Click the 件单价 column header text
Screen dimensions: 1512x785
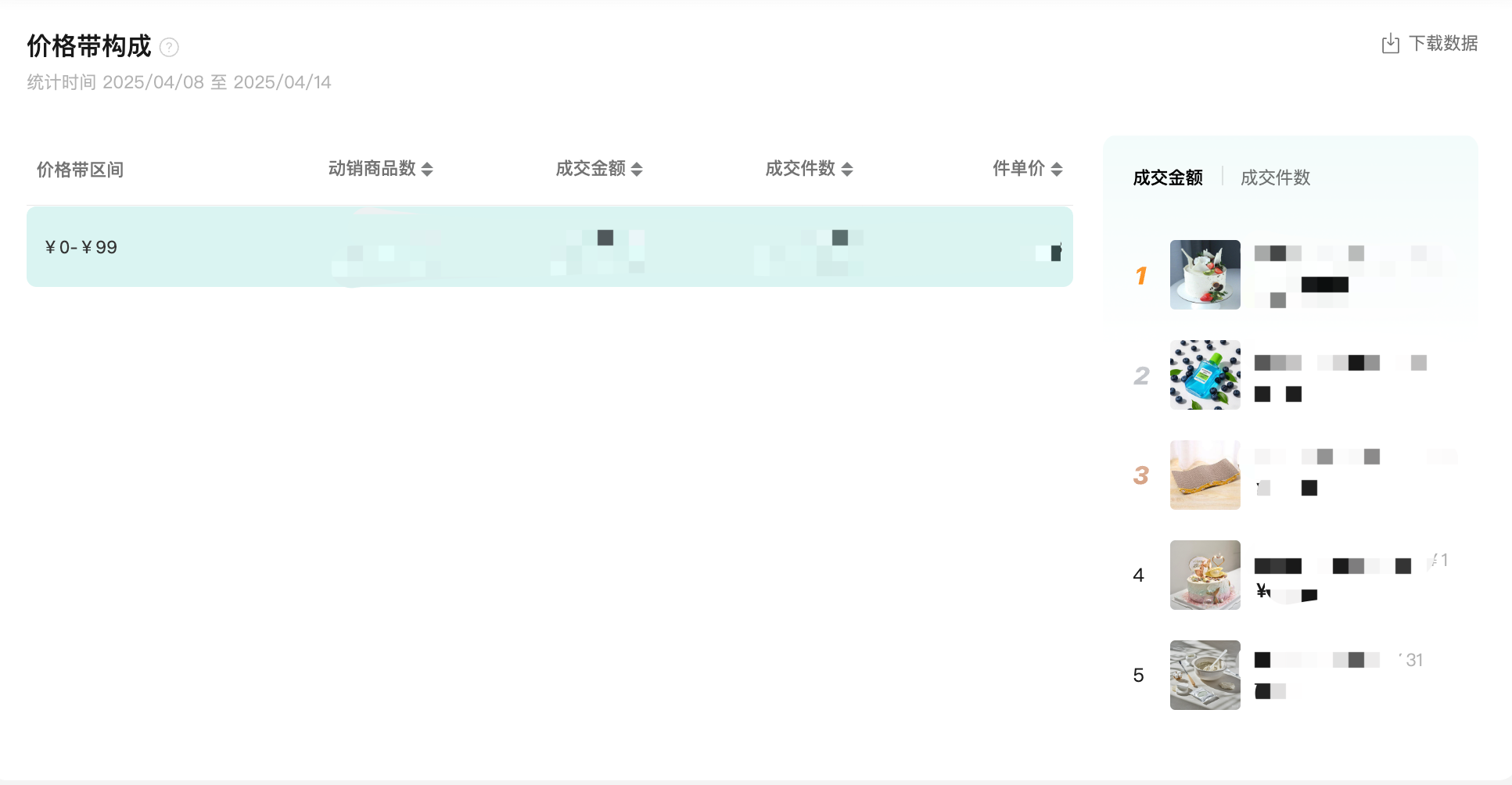(1018, 169)
